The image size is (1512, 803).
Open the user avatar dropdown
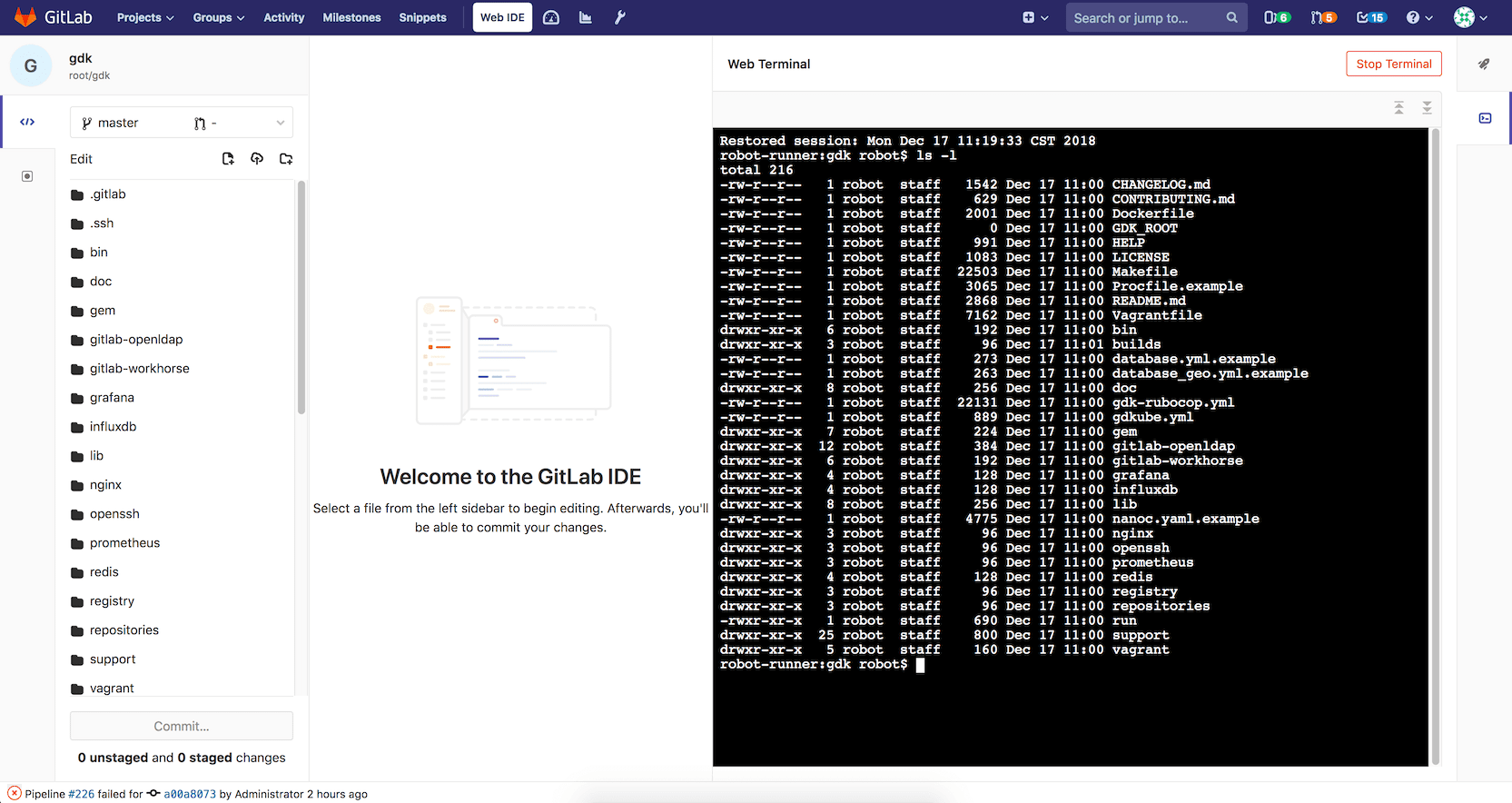[x=1470, y=17]
